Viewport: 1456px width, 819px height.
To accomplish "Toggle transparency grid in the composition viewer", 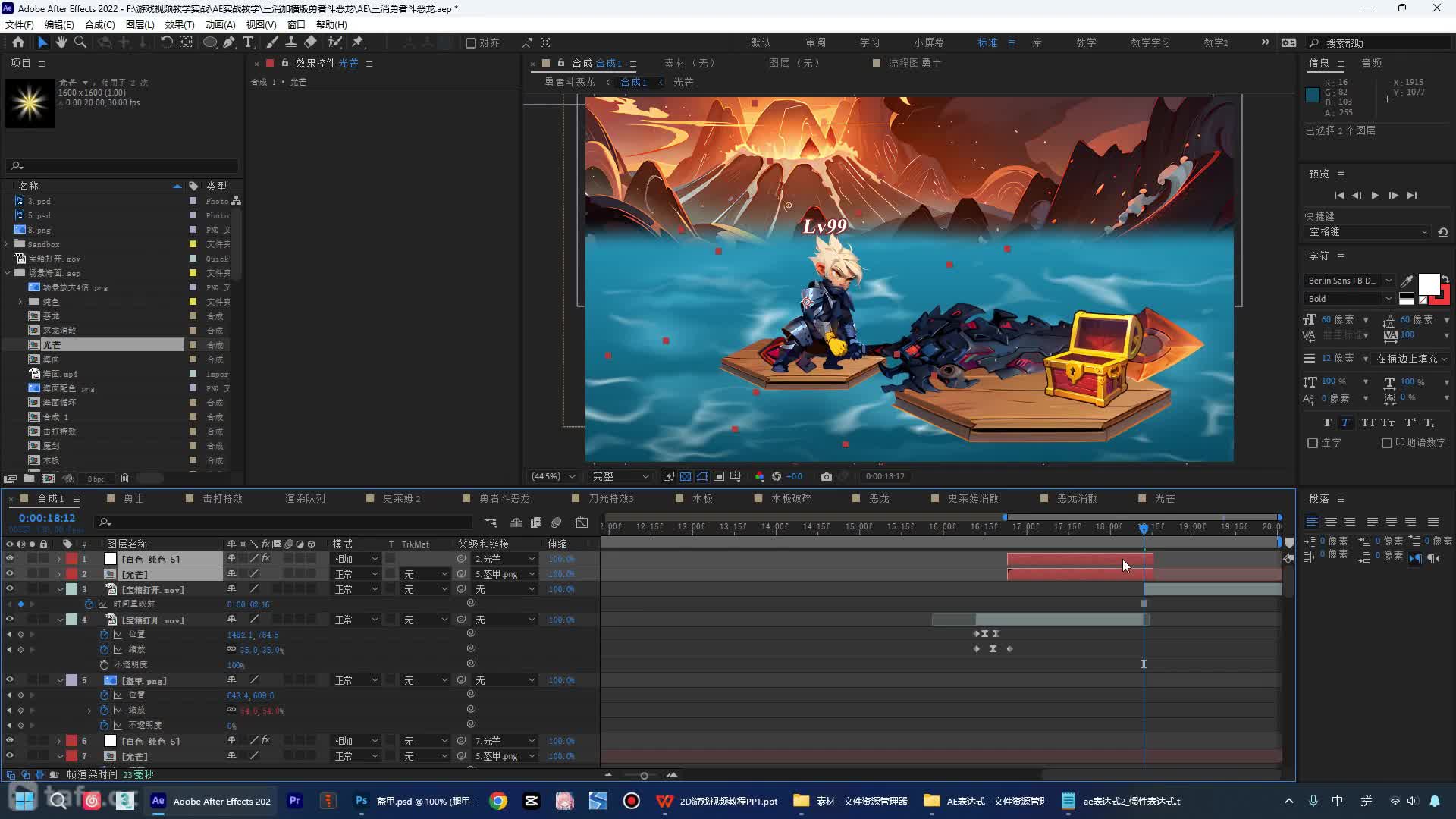I will 686,476.
